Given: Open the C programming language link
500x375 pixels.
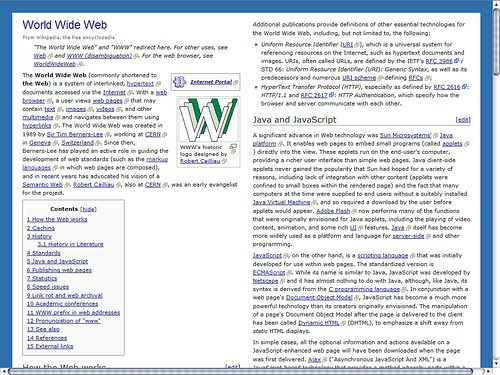Looking at the screenshot, I should 364,289.
